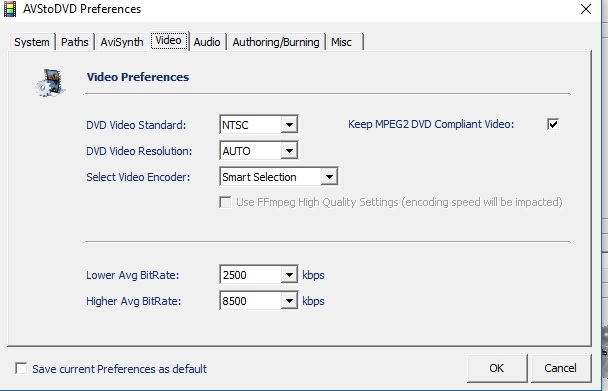Viewport: 608px width, 391px height.
Task: Open the DVD Video Standard dropdown arrow
Action: [x=289, y=125]
